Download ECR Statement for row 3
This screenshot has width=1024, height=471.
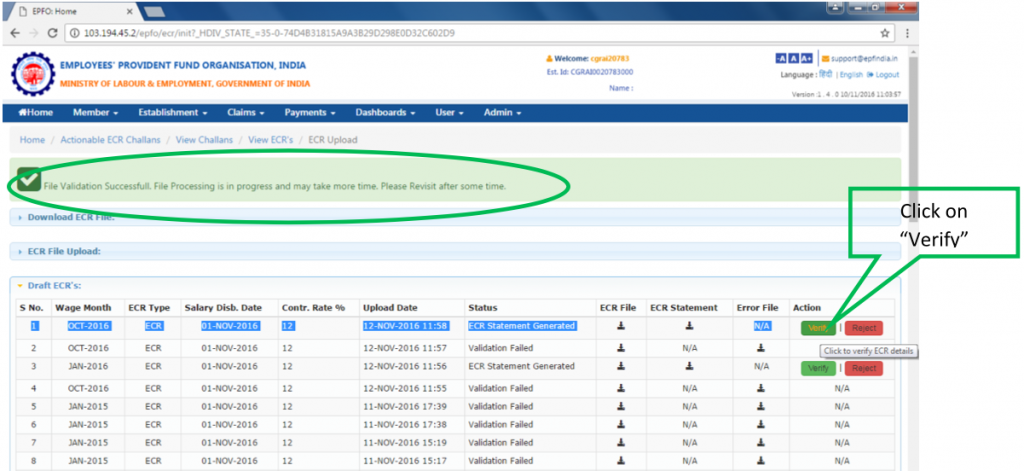(x=689, y=368)
